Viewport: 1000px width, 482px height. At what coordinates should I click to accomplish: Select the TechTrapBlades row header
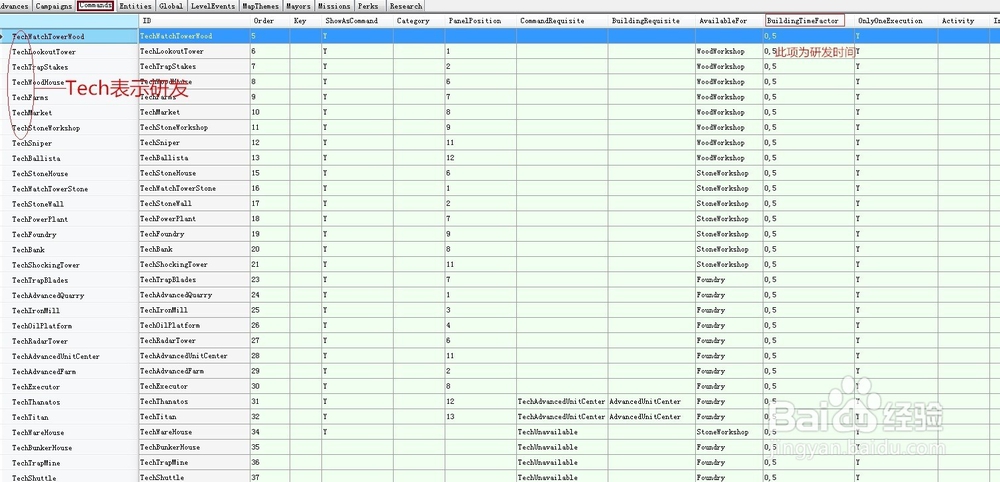(x=69, y=280)
